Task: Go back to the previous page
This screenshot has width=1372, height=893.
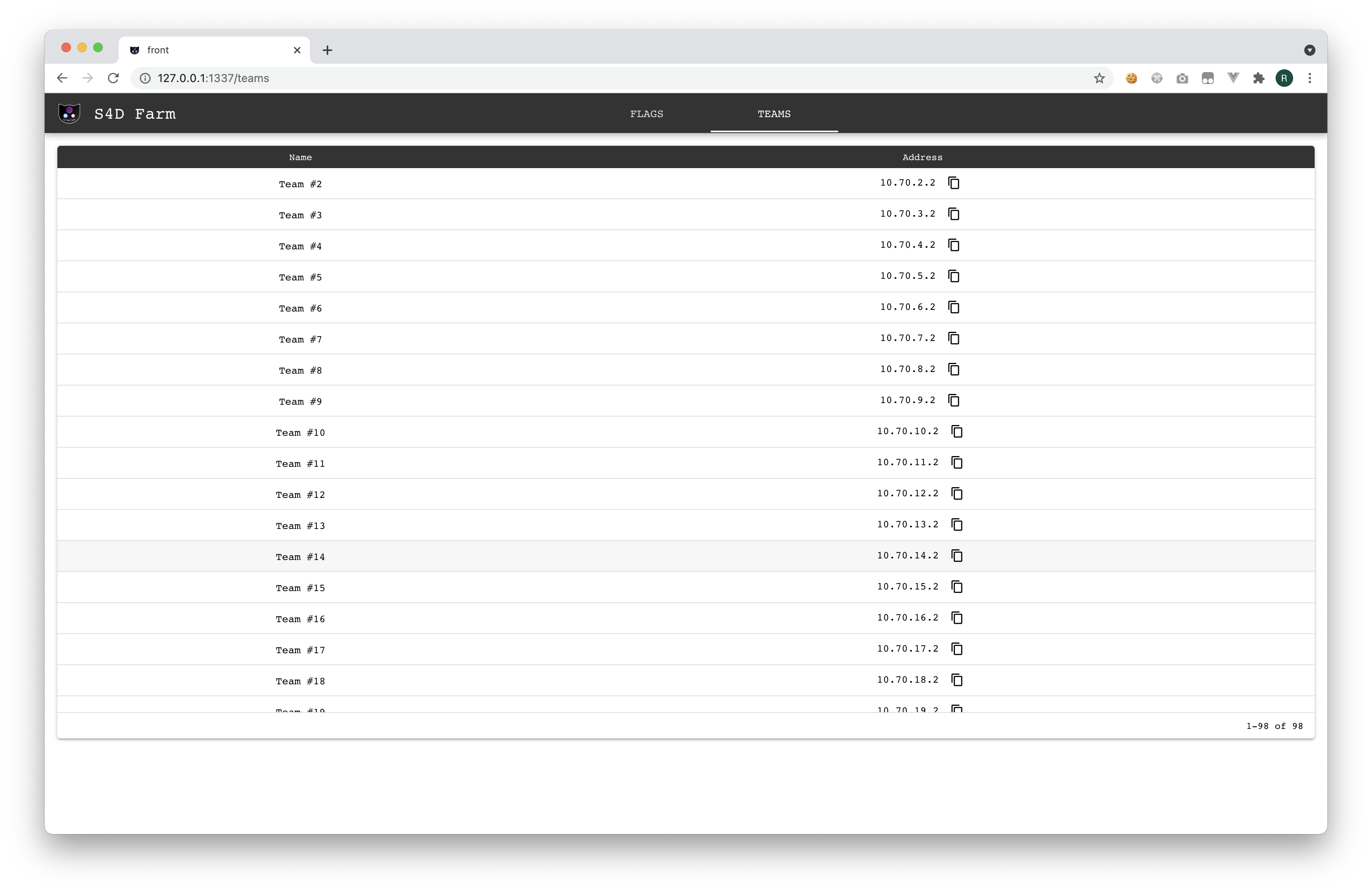Action: tap(62, 78)
